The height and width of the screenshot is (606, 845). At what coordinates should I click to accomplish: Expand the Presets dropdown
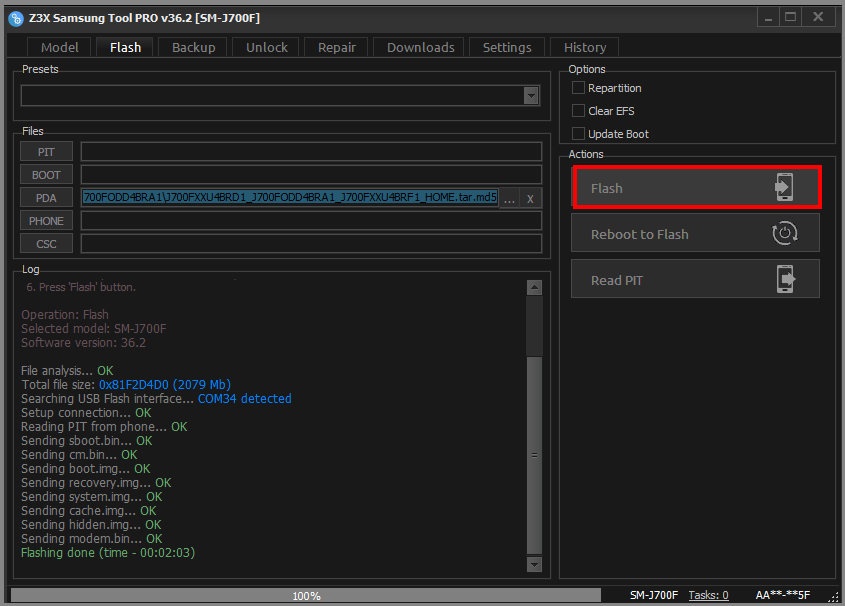[531, 96]
